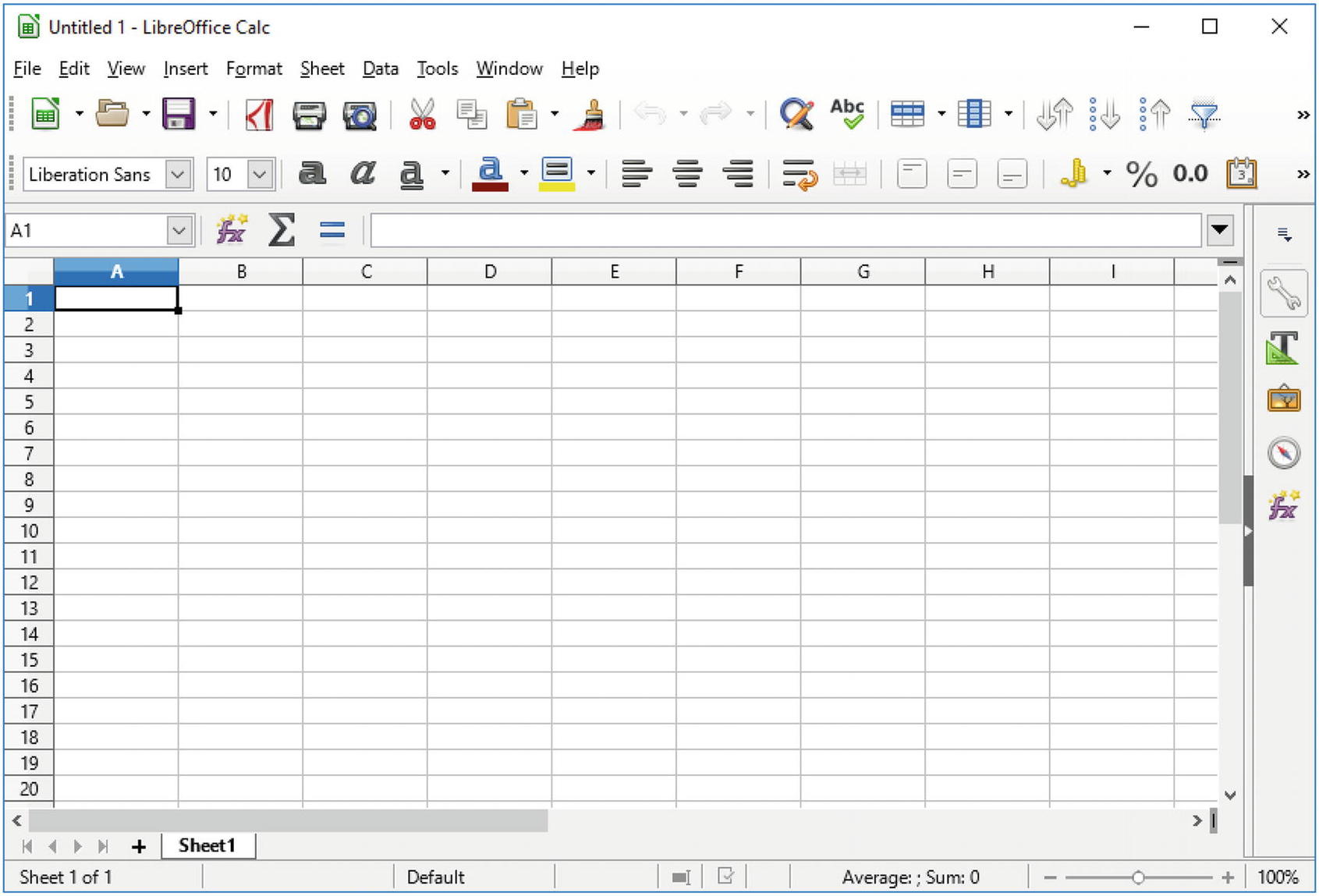Apply AutoFilter funnel icon
This screenshot has width=1319, height=896.
pyautogui.click(x=1204, y=115)
